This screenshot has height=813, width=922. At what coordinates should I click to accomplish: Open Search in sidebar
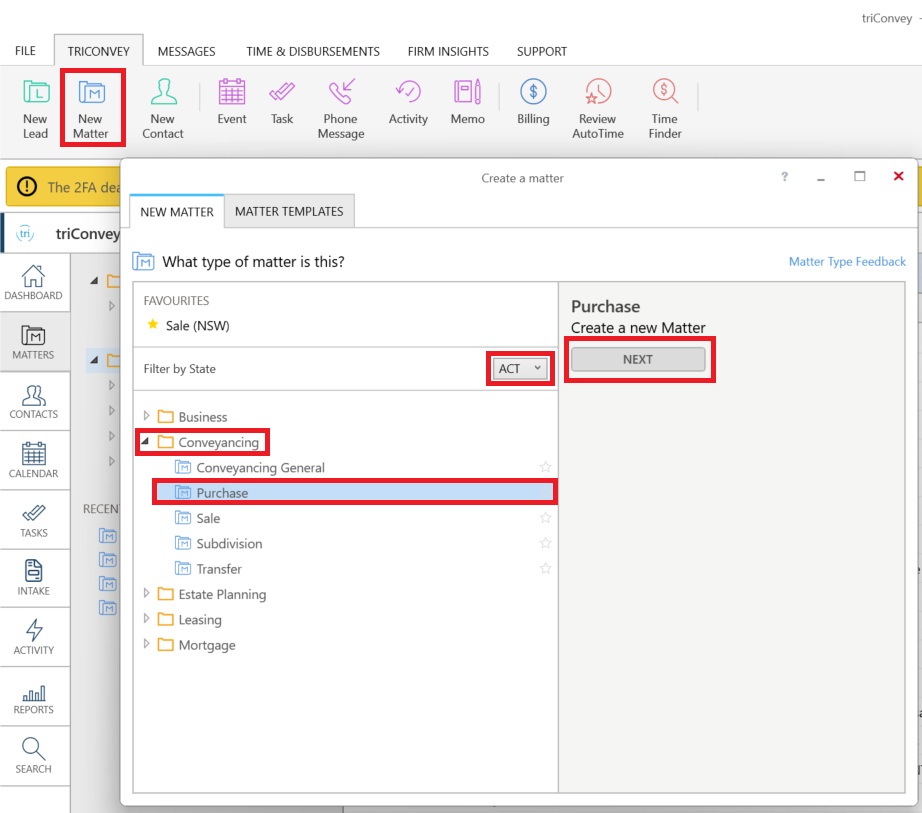(x=34, y=756)
